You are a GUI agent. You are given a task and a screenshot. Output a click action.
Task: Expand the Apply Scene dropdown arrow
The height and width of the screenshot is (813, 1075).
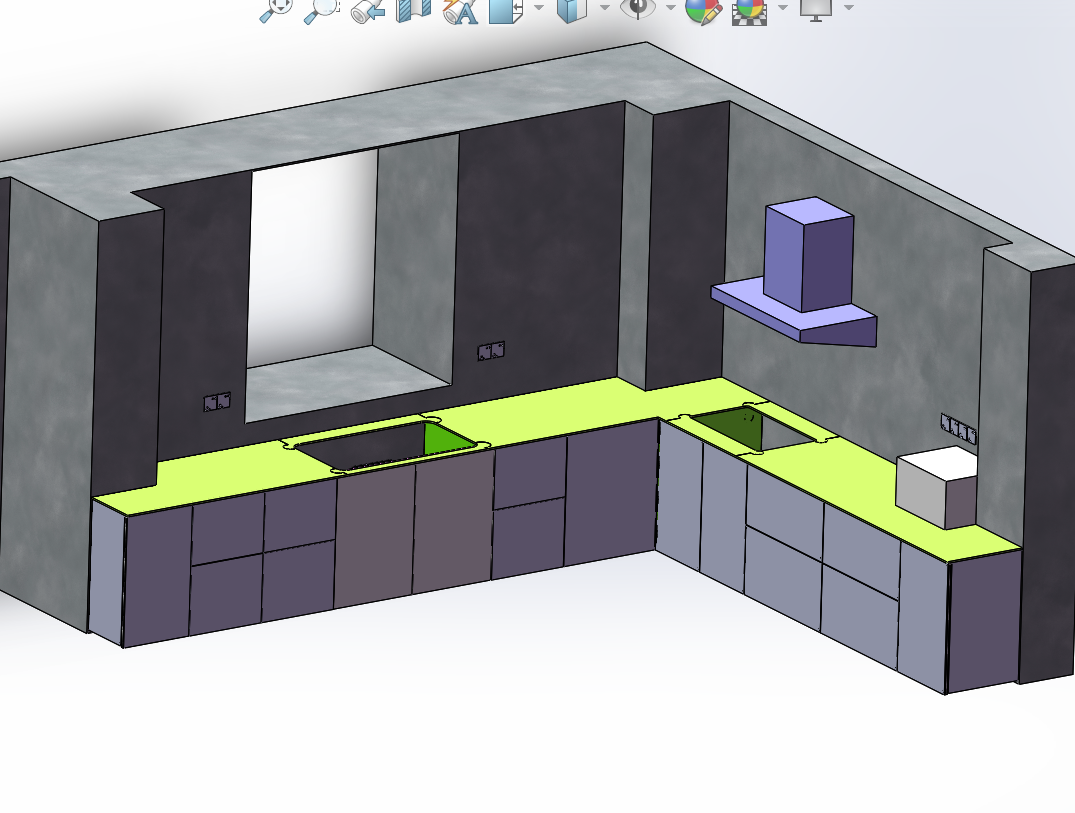pyautogui.click(x=782, y=8)
